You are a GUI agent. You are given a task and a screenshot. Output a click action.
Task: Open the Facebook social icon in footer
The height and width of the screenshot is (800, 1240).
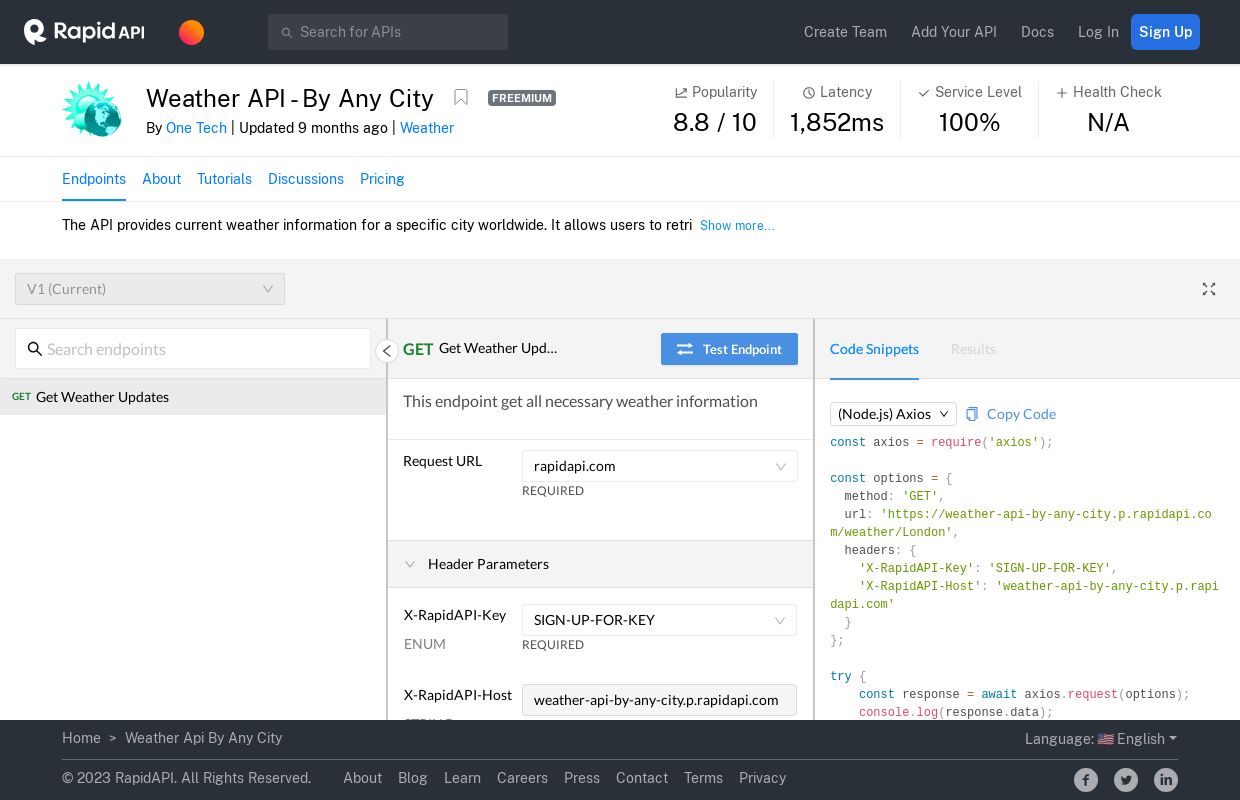pyautogui.click(x=1086, y=780)
